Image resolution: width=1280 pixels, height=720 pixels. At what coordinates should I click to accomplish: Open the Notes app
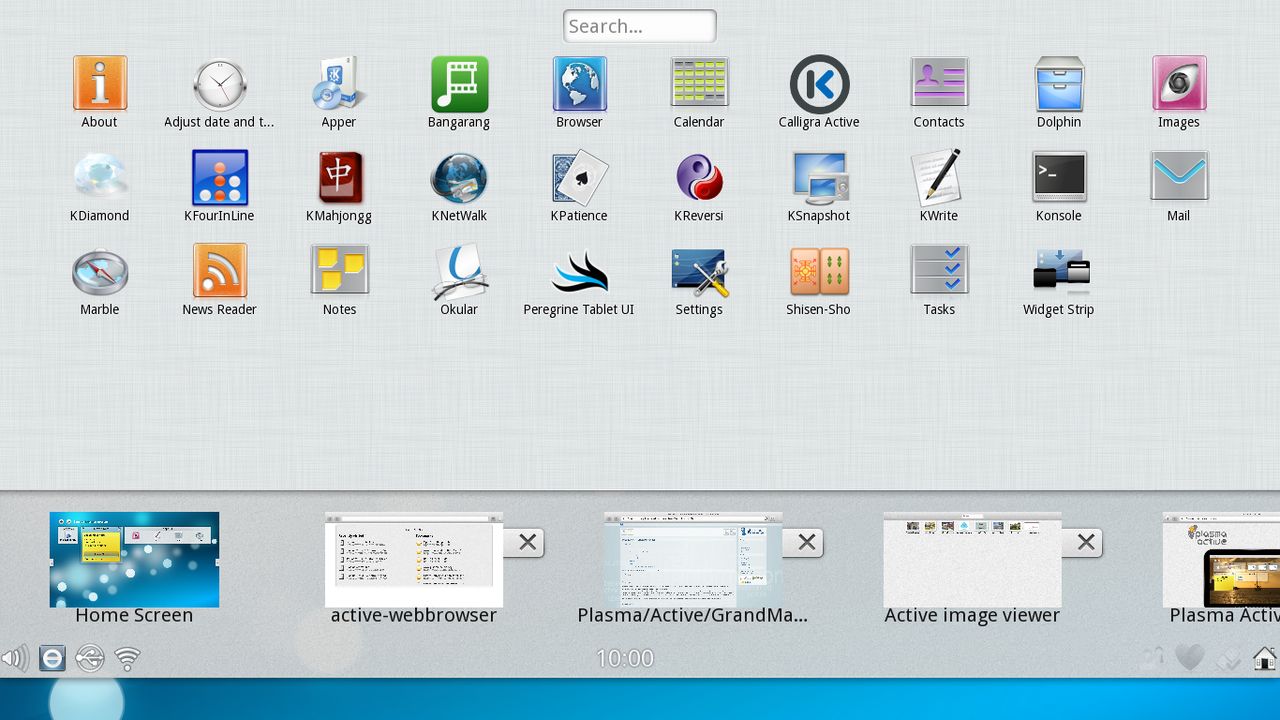[x=339, y=280]
